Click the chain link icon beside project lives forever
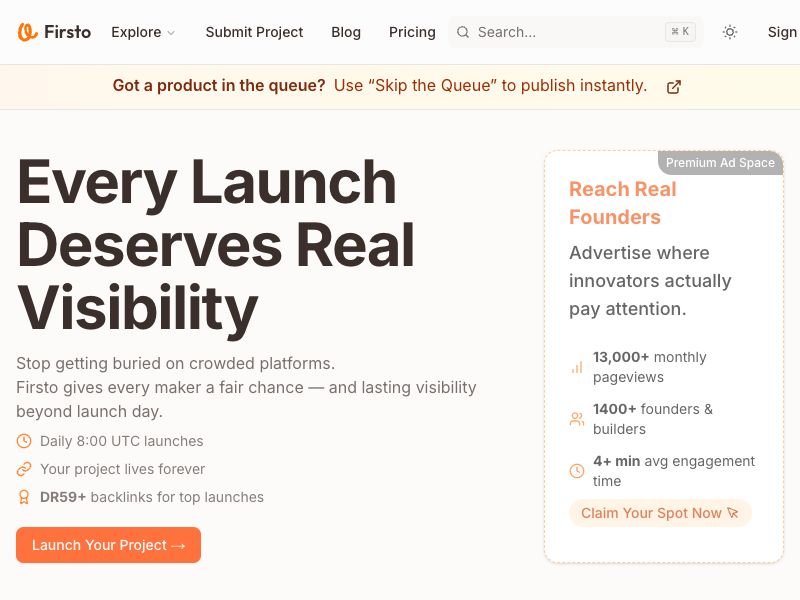The image size is (800, 600). 24,469
